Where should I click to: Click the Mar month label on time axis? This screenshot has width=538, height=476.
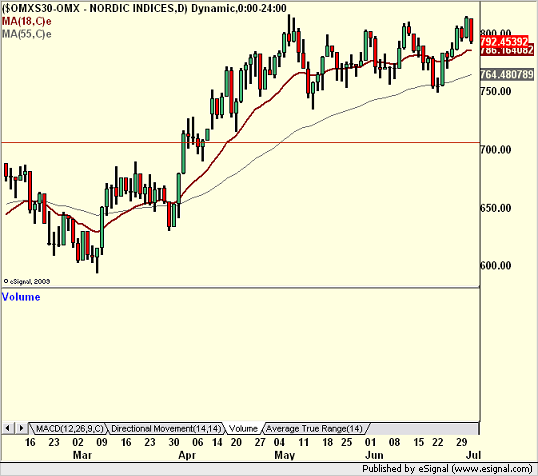point(82,455)
